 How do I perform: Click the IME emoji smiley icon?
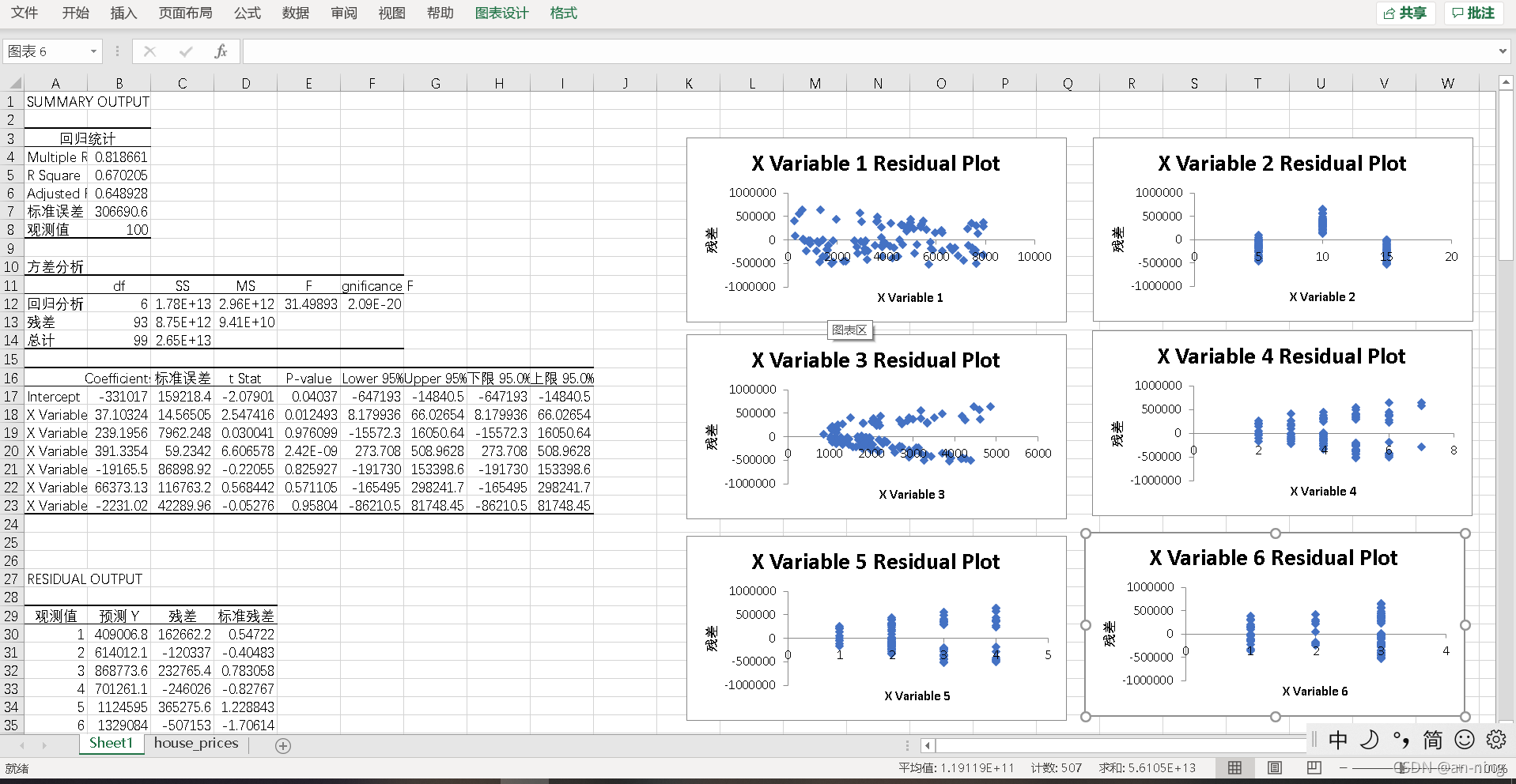(x=1465, y=740)
